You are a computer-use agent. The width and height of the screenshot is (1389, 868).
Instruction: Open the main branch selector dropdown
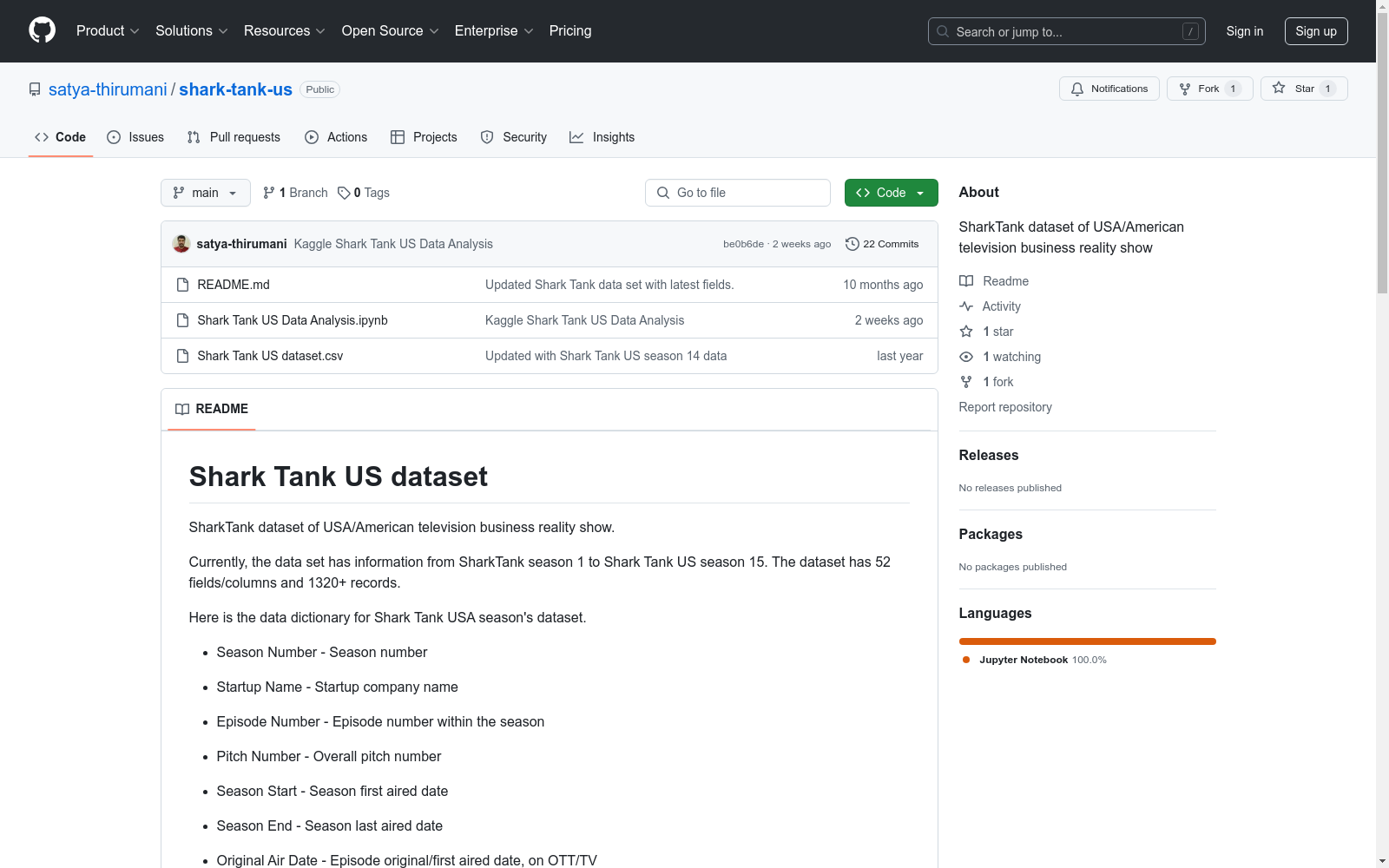pyautogui.click(x=205, y=193)
